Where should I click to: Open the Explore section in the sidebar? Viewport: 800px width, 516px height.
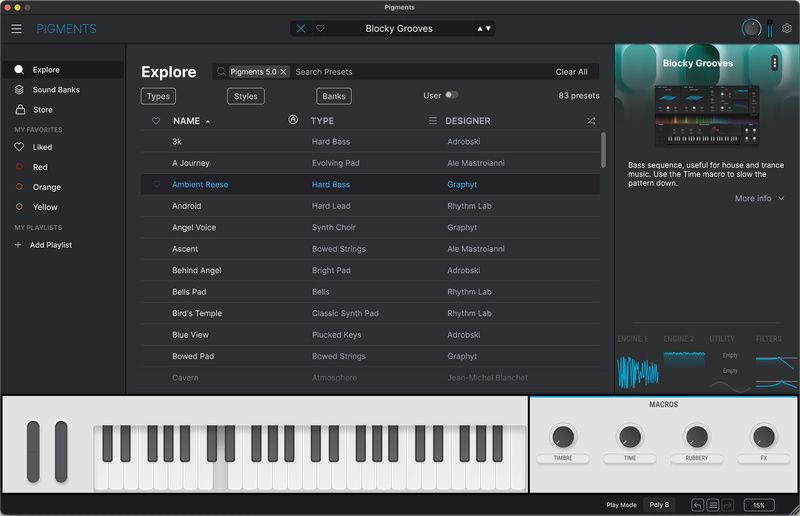click(63, 70)
